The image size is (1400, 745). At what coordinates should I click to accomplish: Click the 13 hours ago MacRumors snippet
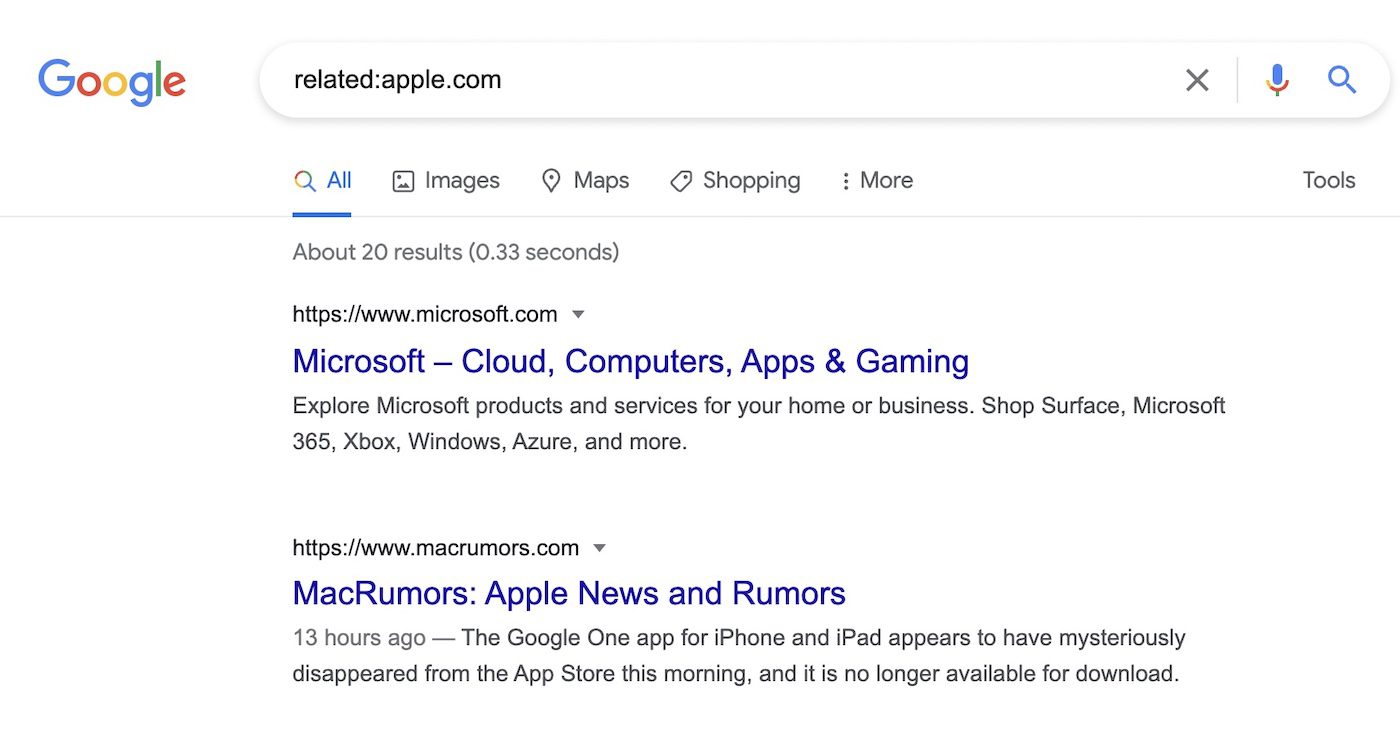tap(738, 656)
